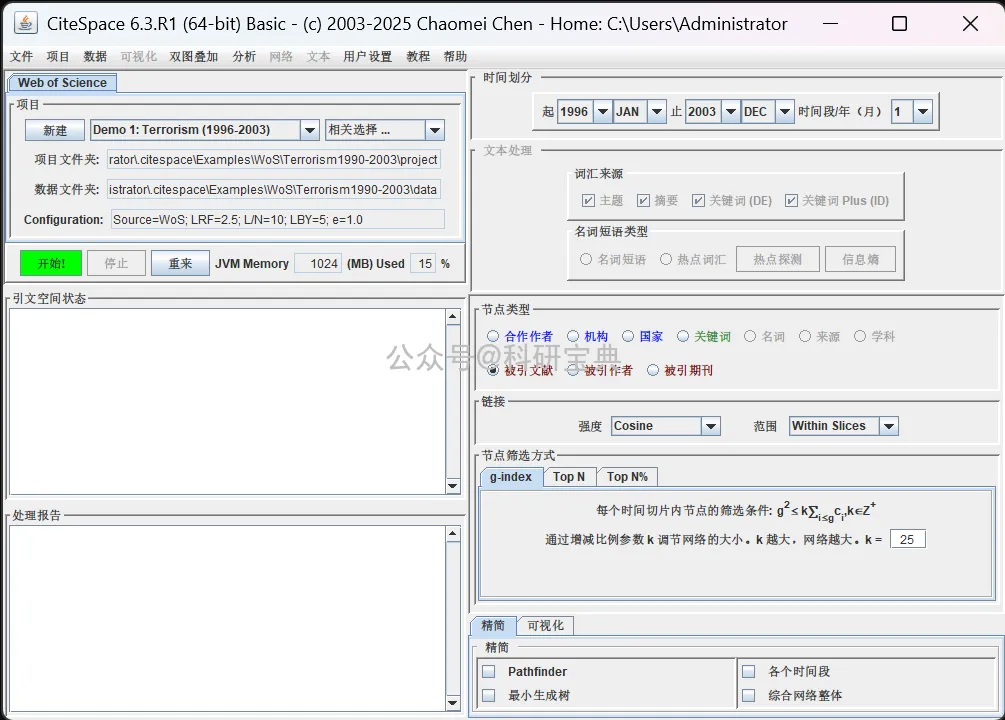This screenshot has width=1005, height=720.
Task: Open the 项目 menu
Action: (58, 56)
